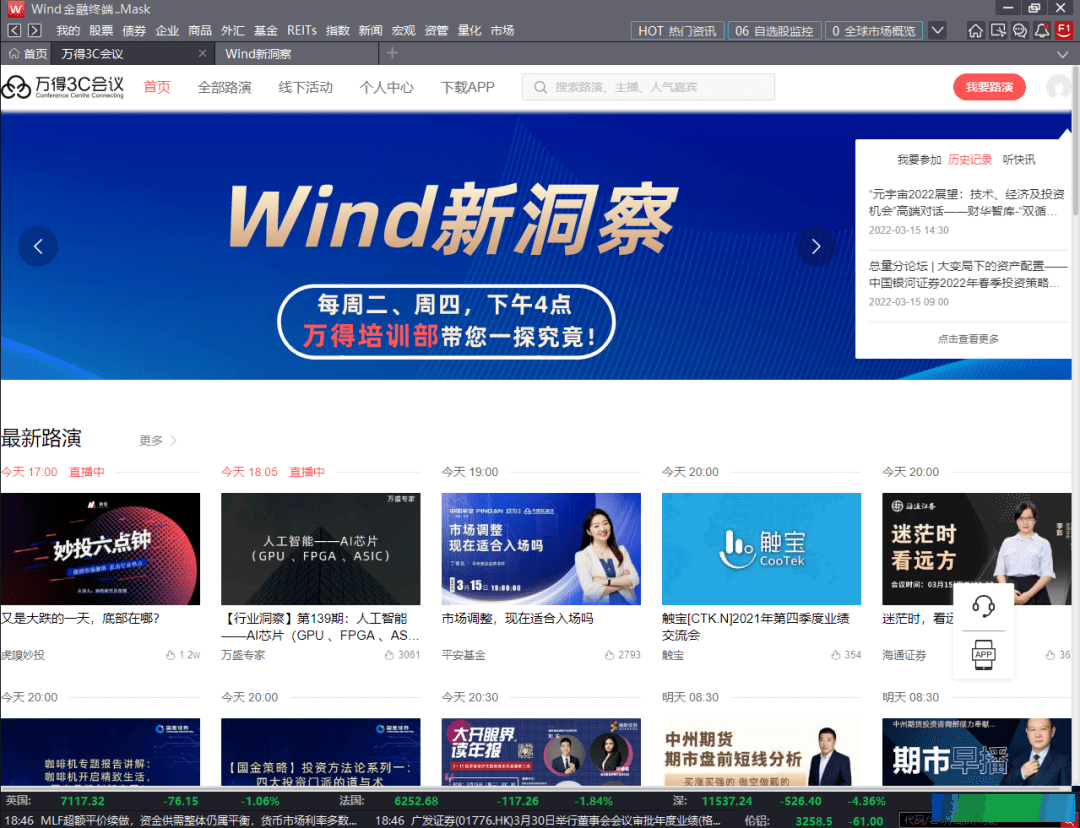Switch to the 万得3C会议 tab

tap(133, 54)
